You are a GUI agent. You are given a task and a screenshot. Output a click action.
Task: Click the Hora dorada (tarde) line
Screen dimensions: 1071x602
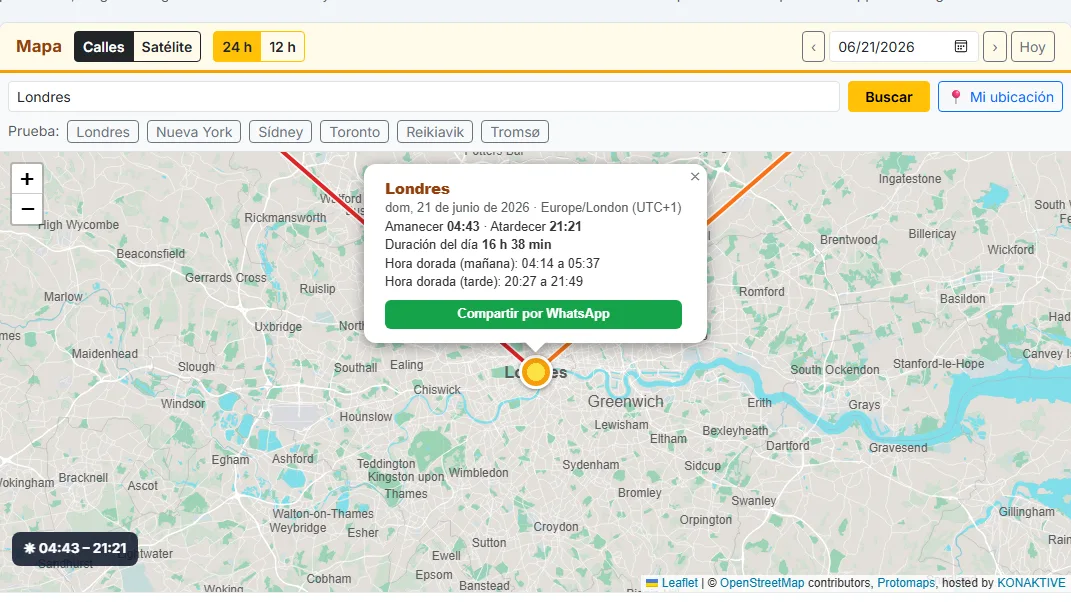tap(484, 282)
